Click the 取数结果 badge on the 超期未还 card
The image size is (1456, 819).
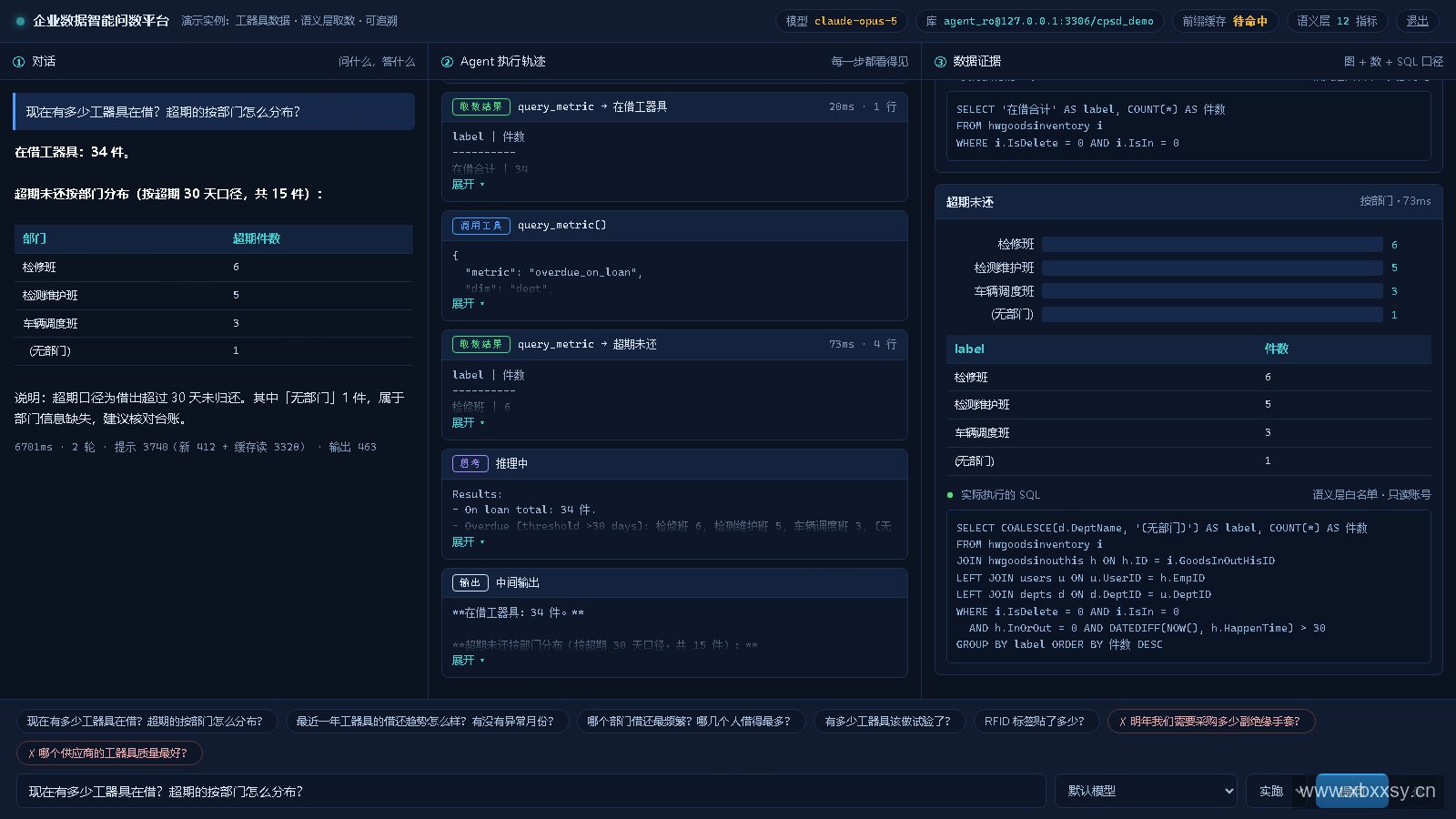coord(481,344)
